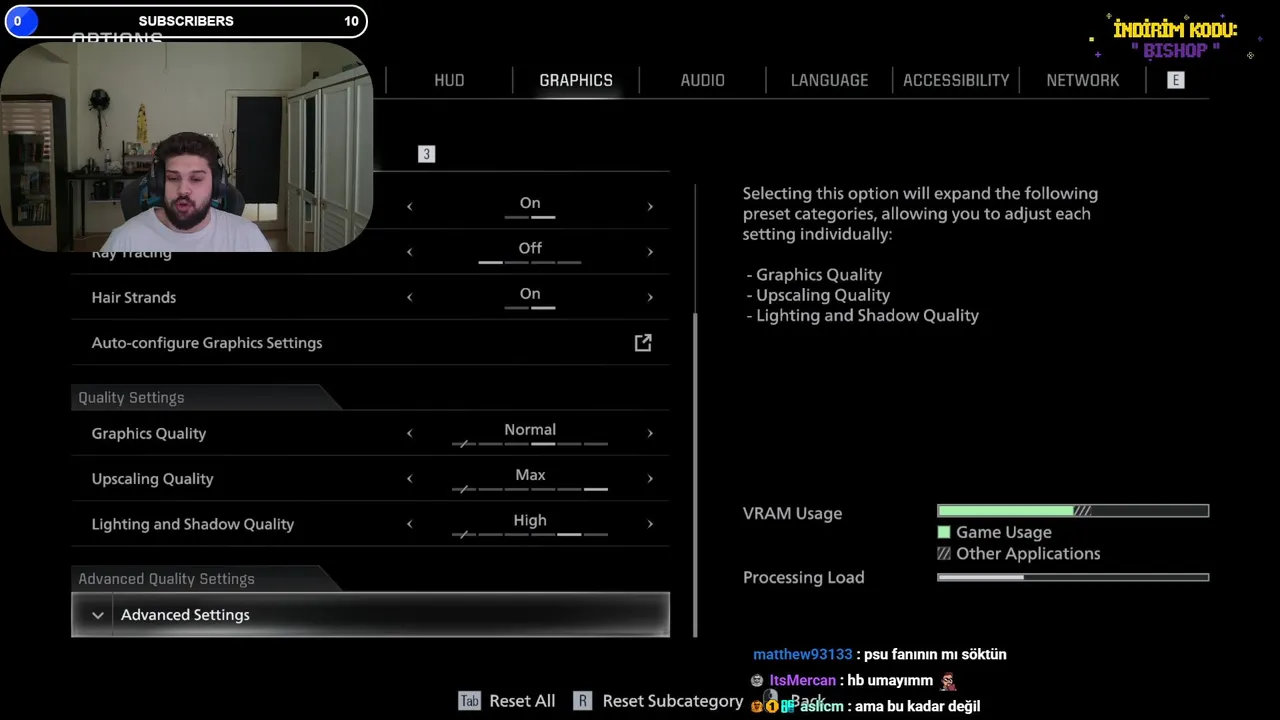
Task: Toggle Ray Tracing Off value
Action: coord(530,248)
